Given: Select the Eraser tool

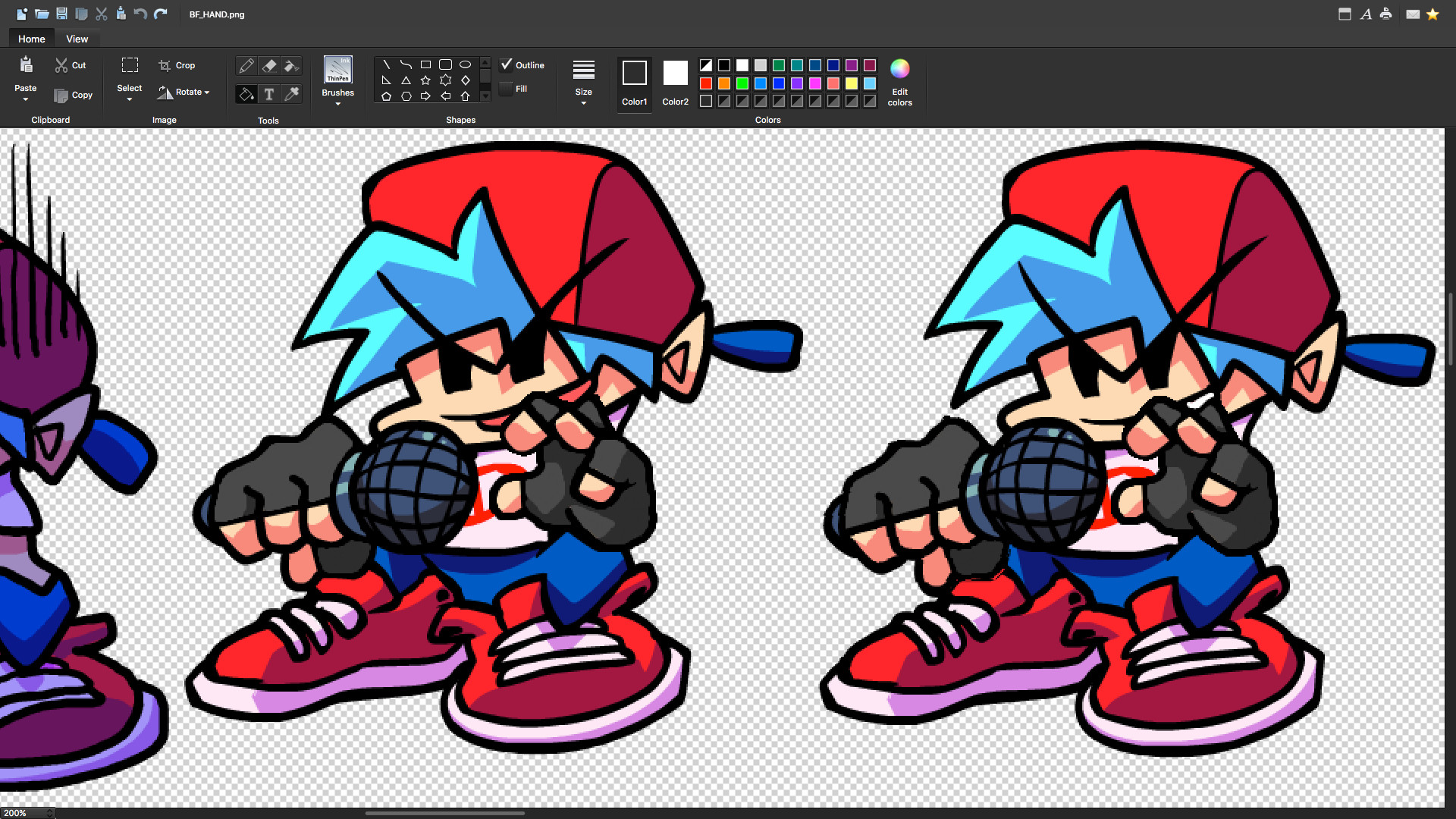Looking at the screenshot, I should (x=268, y=67).
